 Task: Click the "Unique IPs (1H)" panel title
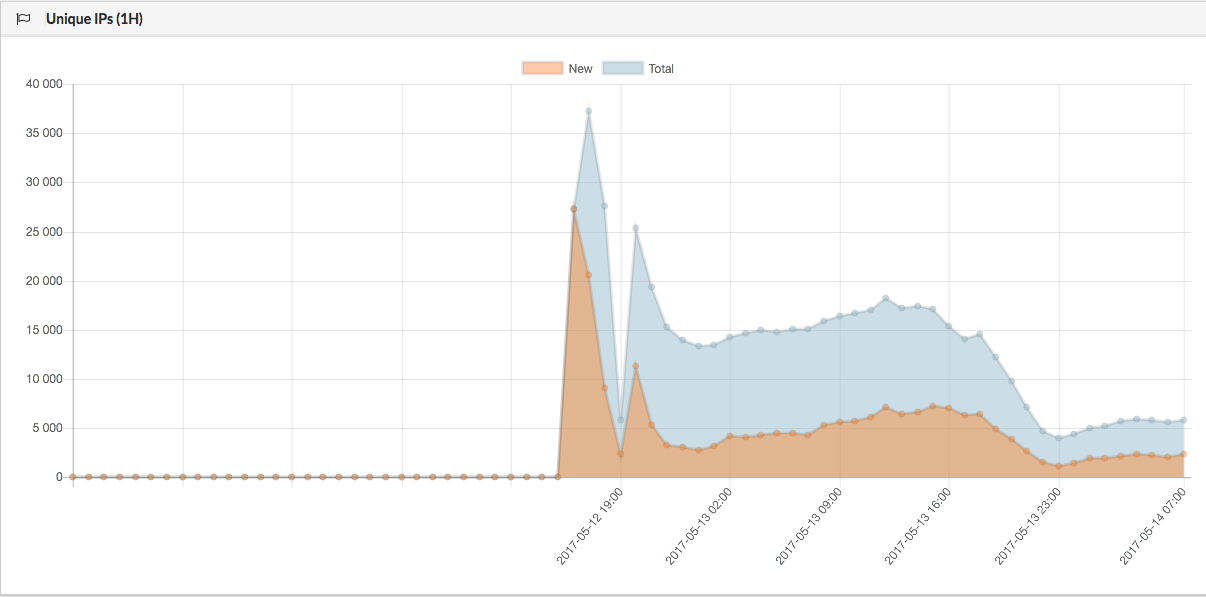click(x=94, y=19)
